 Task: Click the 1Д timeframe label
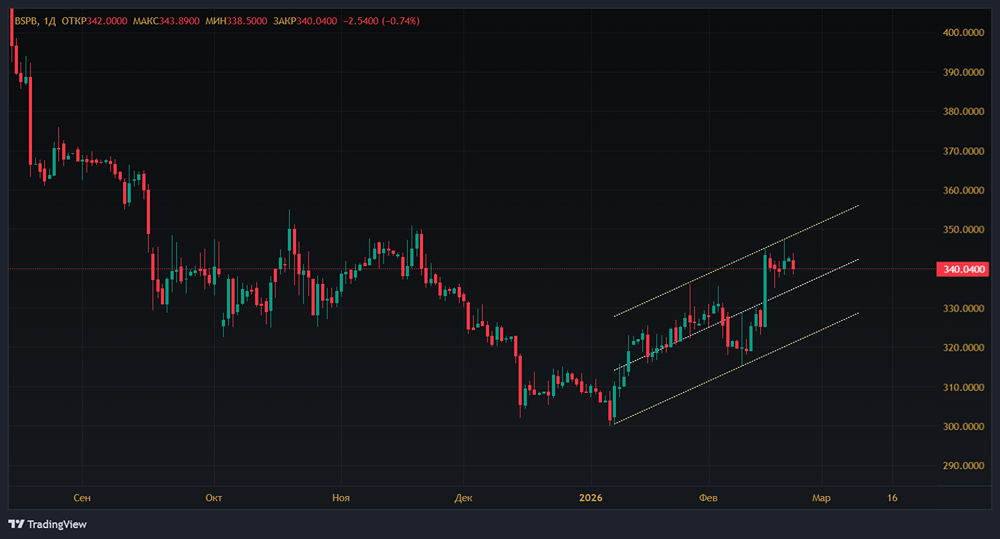pos(50,21)
